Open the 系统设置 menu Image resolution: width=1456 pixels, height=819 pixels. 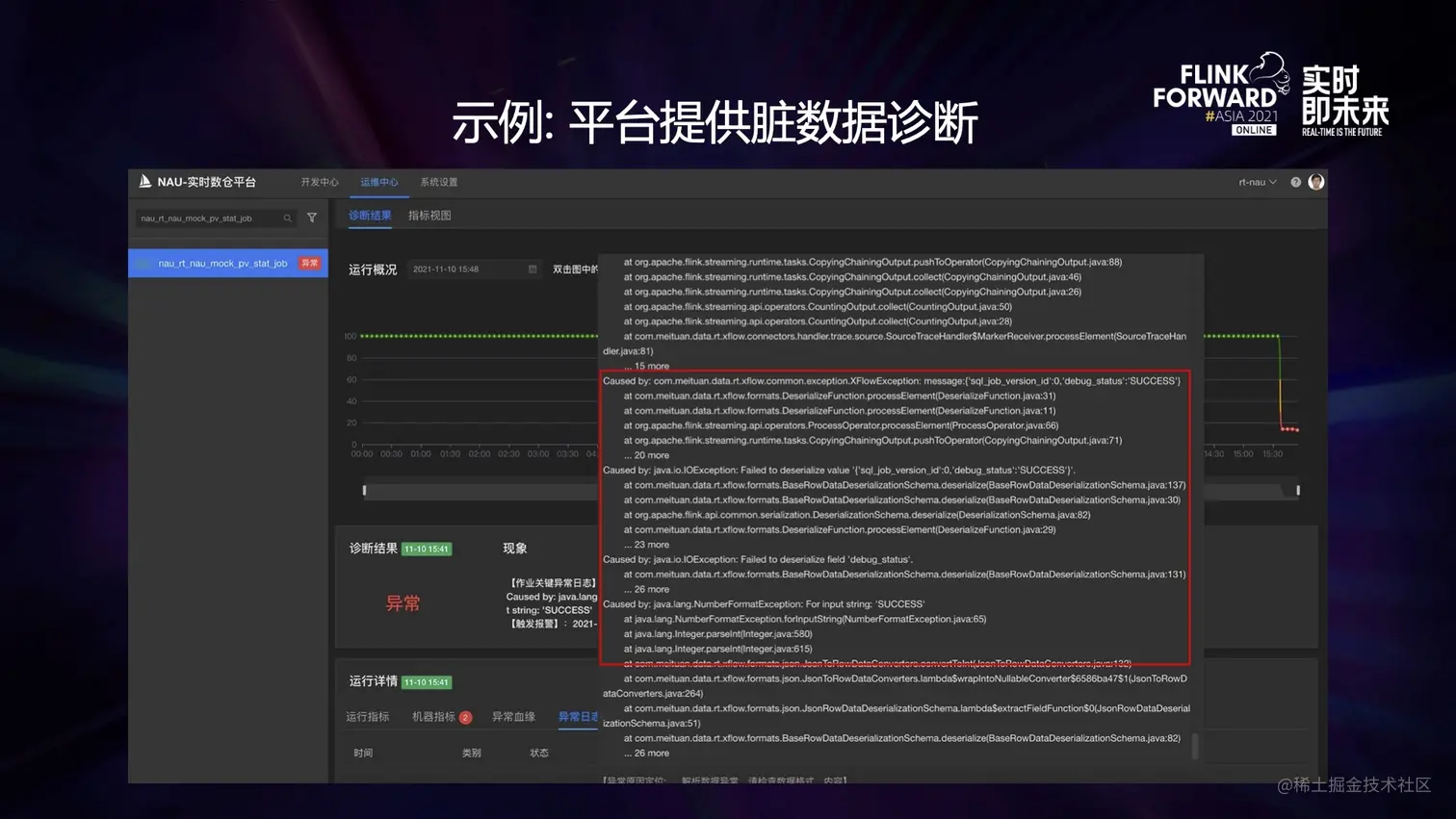439,182
